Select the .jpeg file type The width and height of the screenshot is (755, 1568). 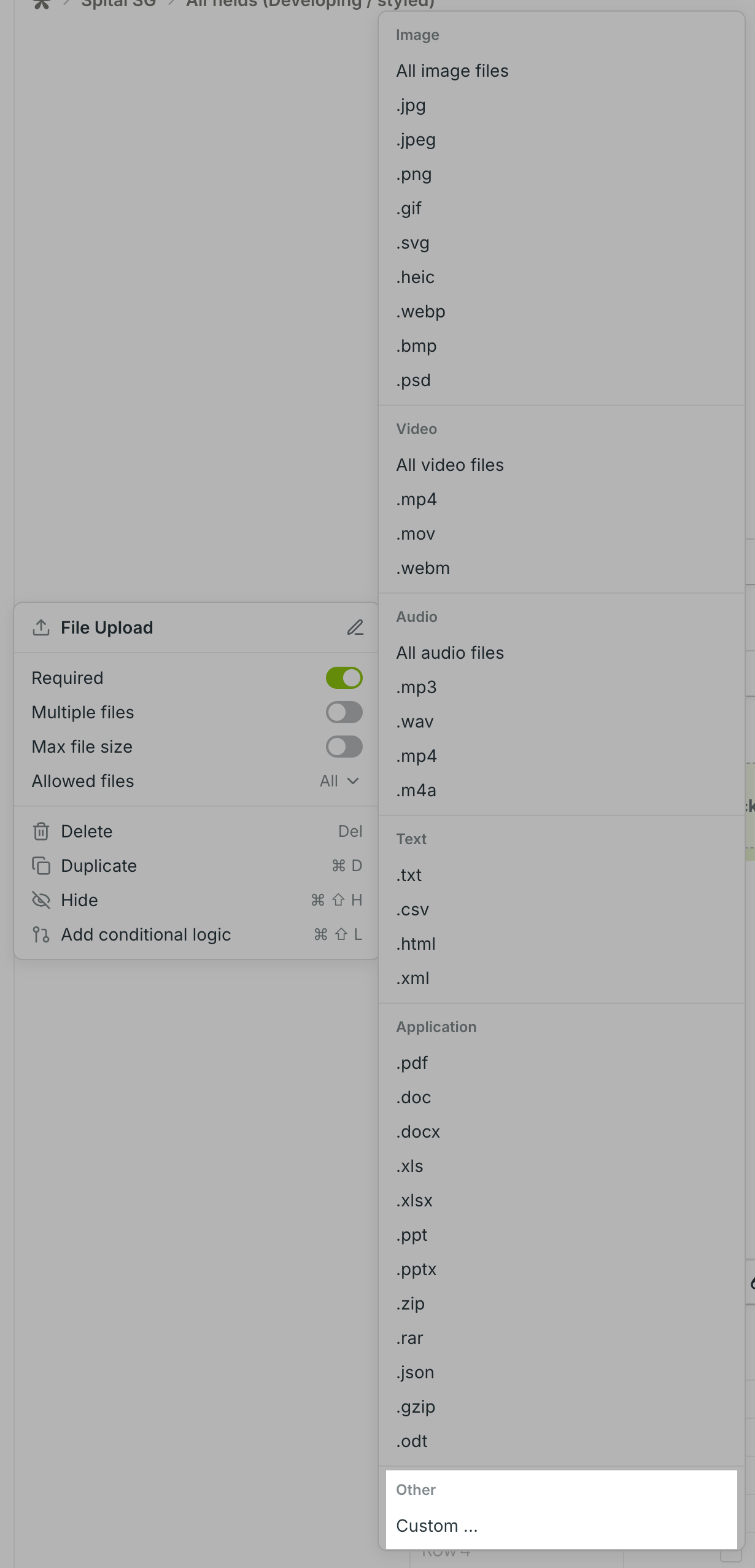pos(561,139)
